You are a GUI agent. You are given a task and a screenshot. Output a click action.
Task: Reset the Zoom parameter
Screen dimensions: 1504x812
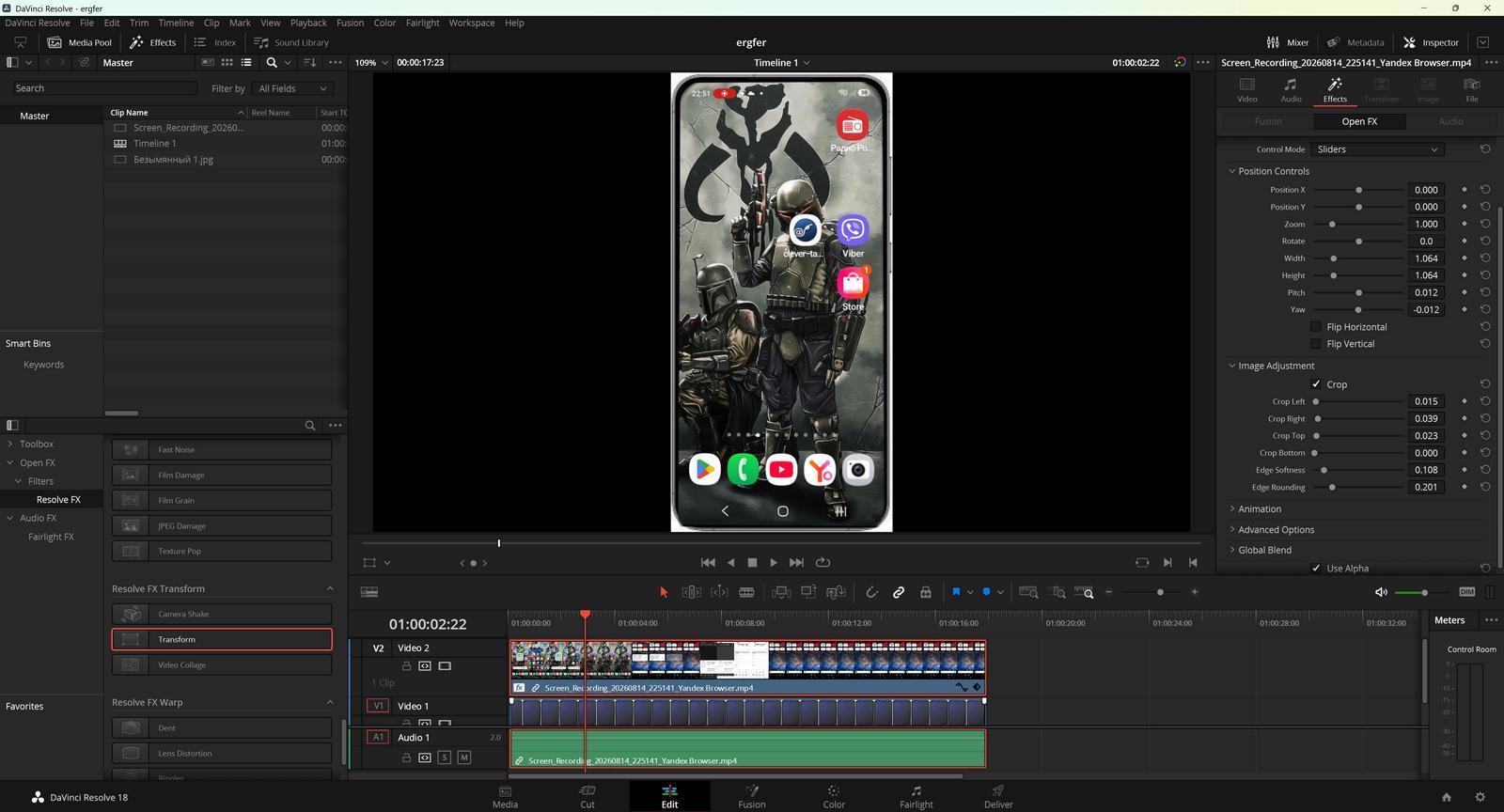(1485, 224)
